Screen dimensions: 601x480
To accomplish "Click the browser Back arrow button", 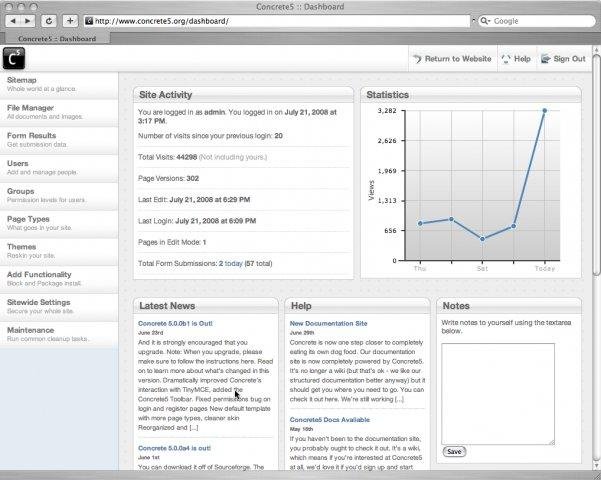I will (13, 21).
